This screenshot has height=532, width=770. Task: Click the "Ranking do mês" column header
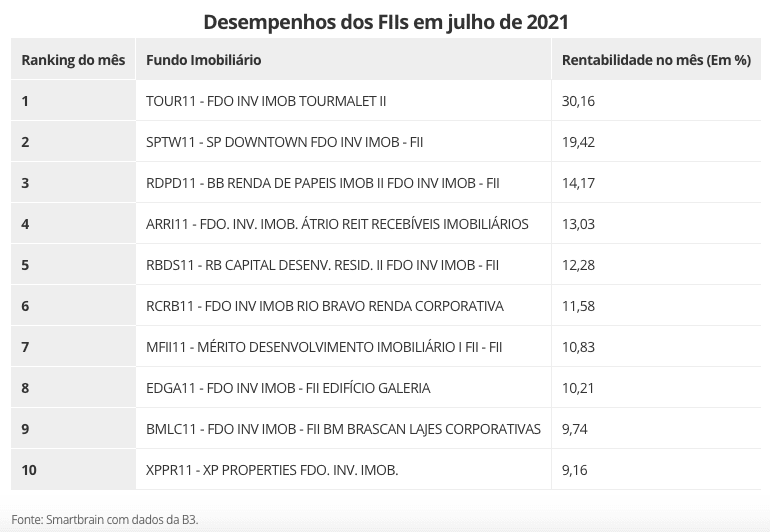[x=73, y=60]
